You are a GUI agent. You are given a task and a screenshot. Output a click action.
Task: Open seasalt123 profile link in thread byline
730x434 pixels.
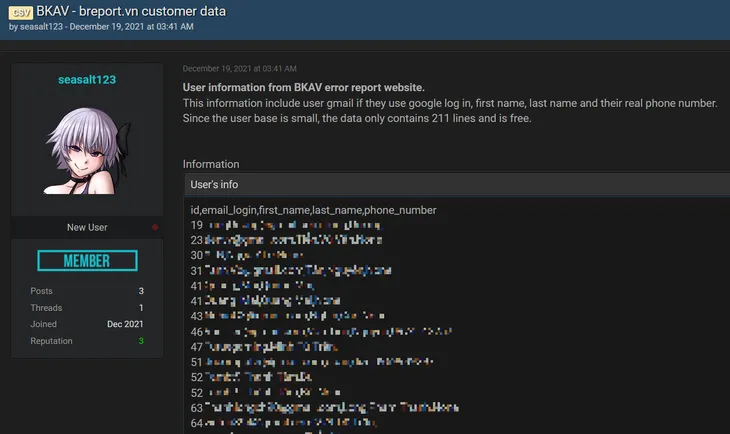pos(41,27)
